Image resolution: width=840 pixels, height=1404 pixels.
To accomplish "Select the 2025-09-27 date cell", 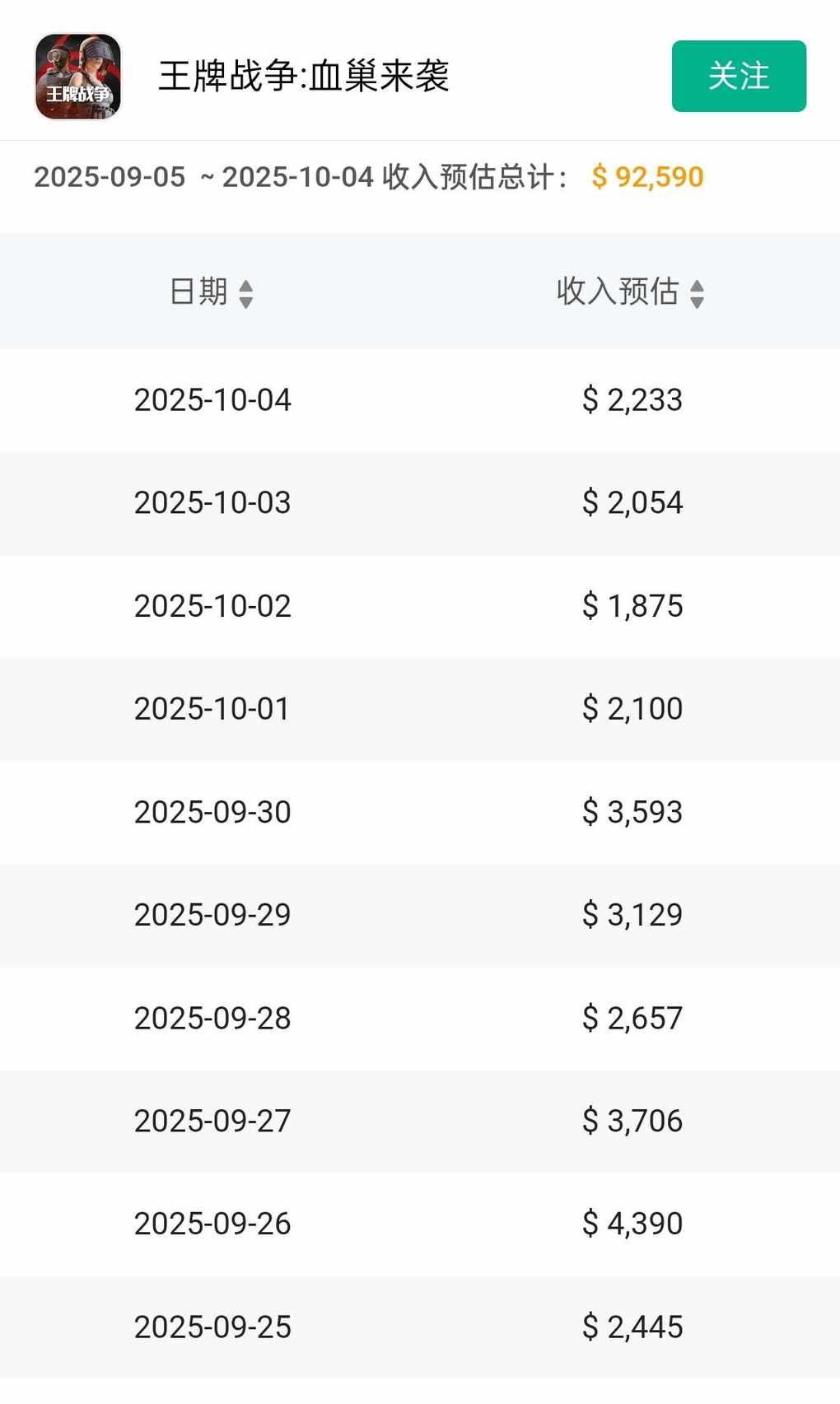I will [x=212, y=1121].
